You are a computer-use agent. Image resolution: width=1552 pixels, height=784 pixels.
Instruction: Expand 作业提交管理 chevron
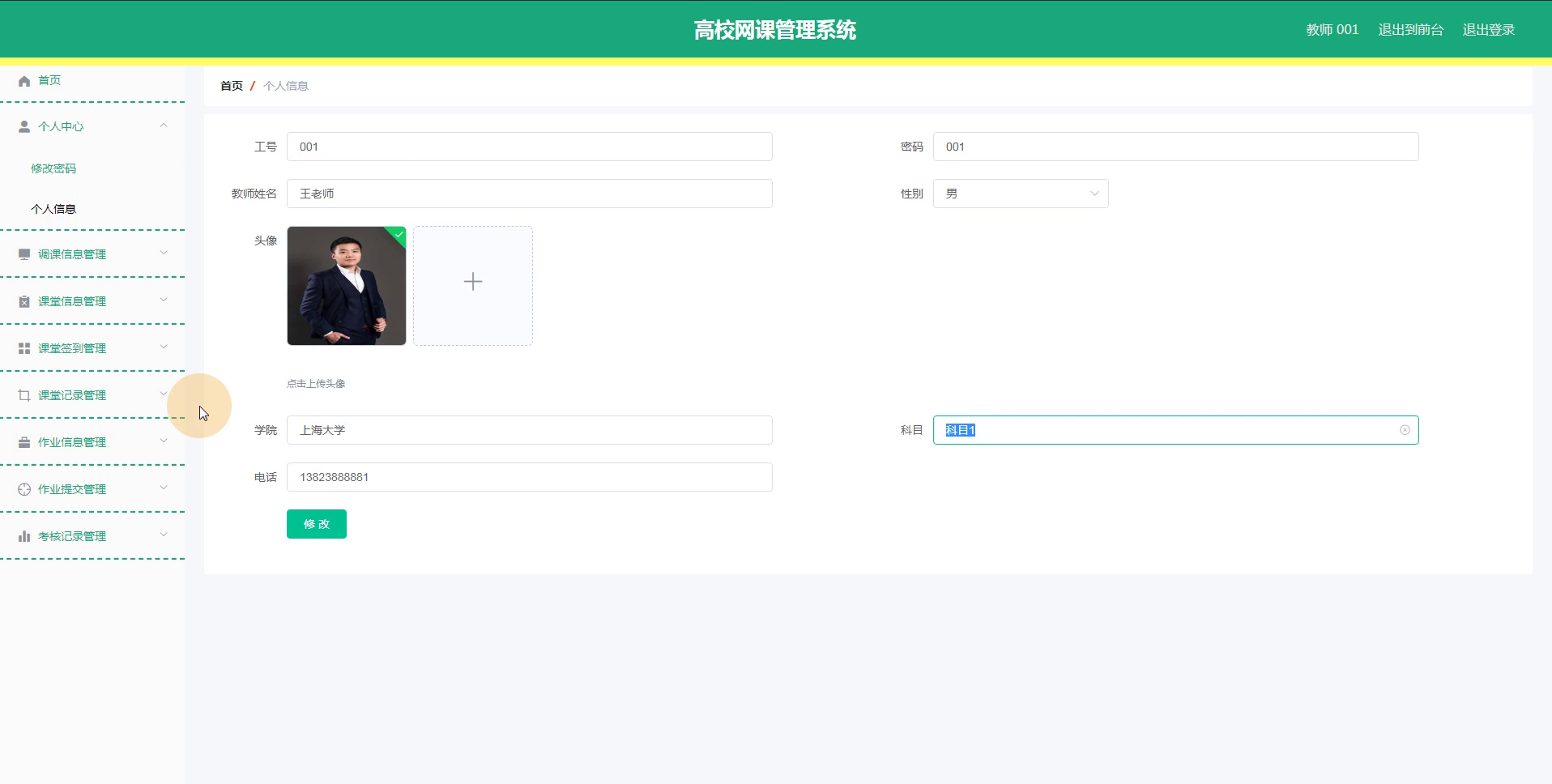164,488
